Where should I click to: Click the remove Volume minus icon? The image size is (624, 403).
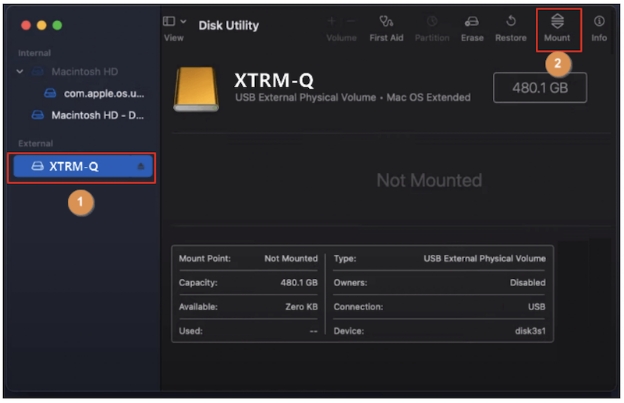coord(349,21)
